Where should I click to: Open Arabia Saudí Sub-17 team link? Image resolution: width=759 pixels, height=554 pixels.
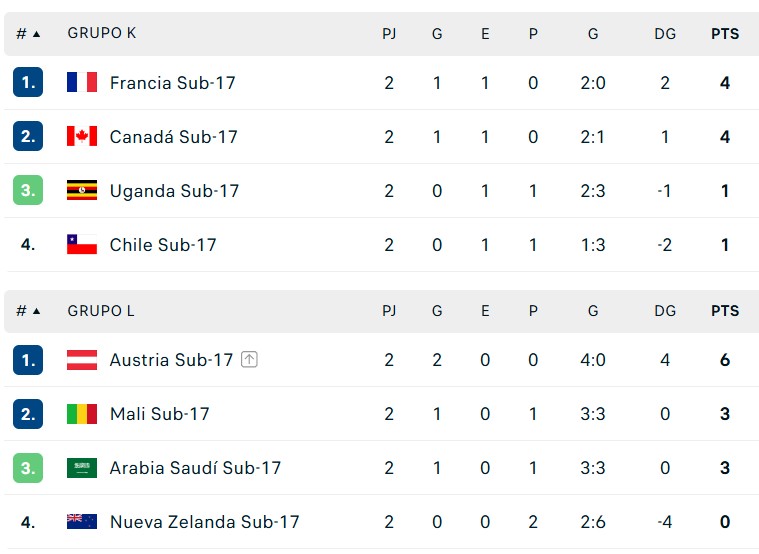195,468
